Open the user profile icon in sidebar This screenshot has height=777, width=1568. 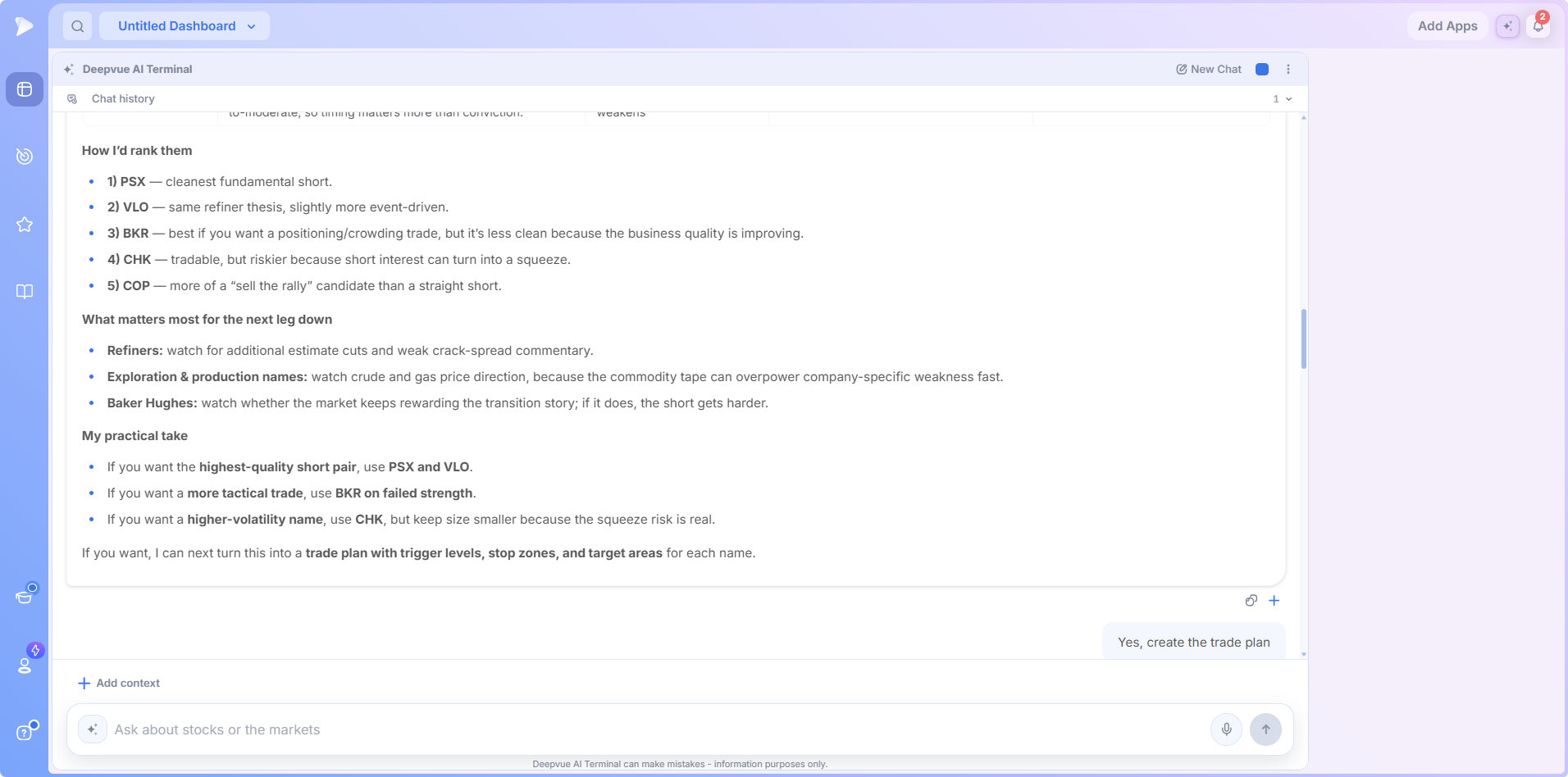[x=25, y=665]
